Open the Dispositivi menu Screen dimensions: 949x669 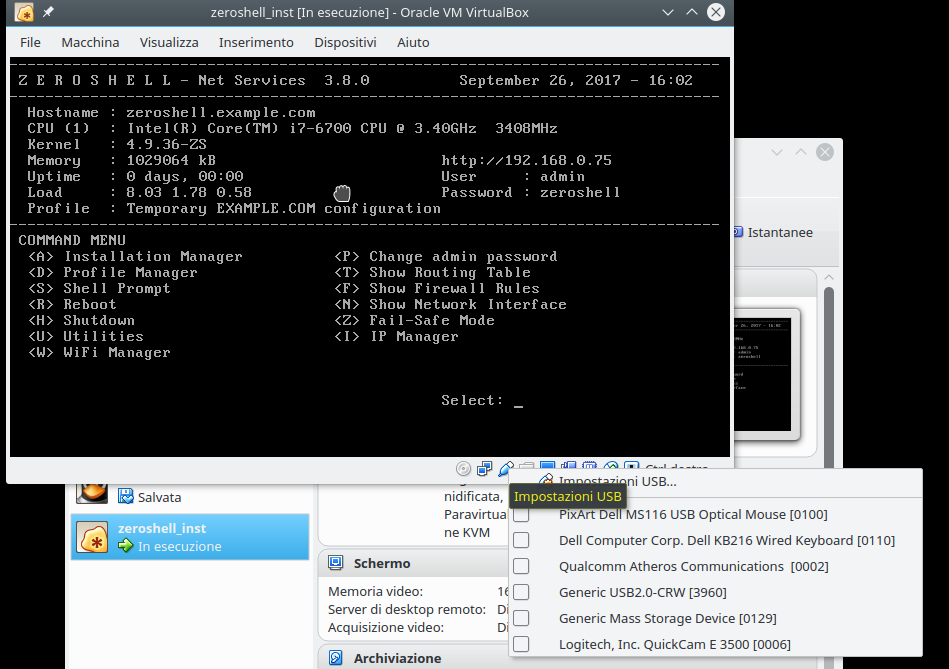point(345,42)
